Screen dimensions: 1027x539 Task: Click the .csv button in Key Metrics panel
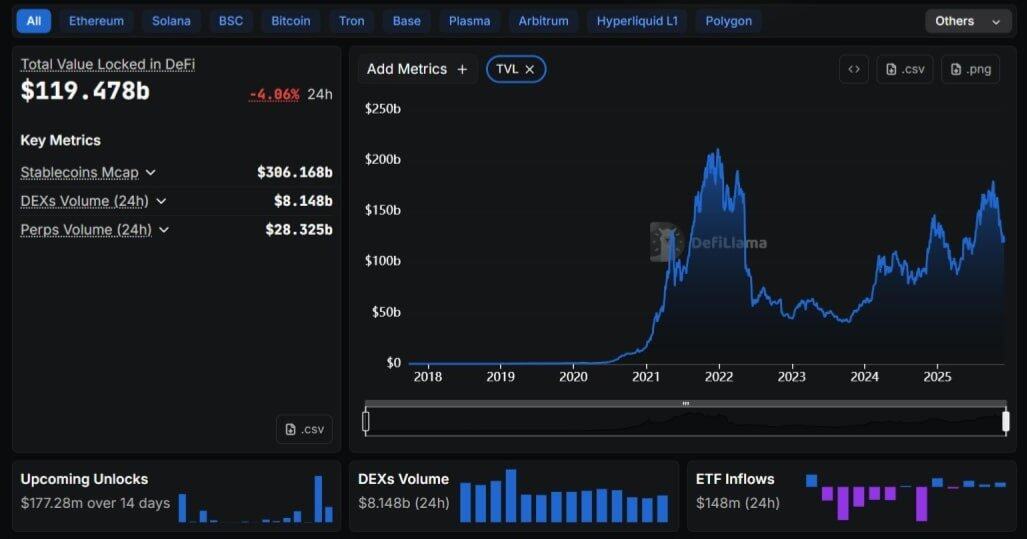[x=304, y=429]
